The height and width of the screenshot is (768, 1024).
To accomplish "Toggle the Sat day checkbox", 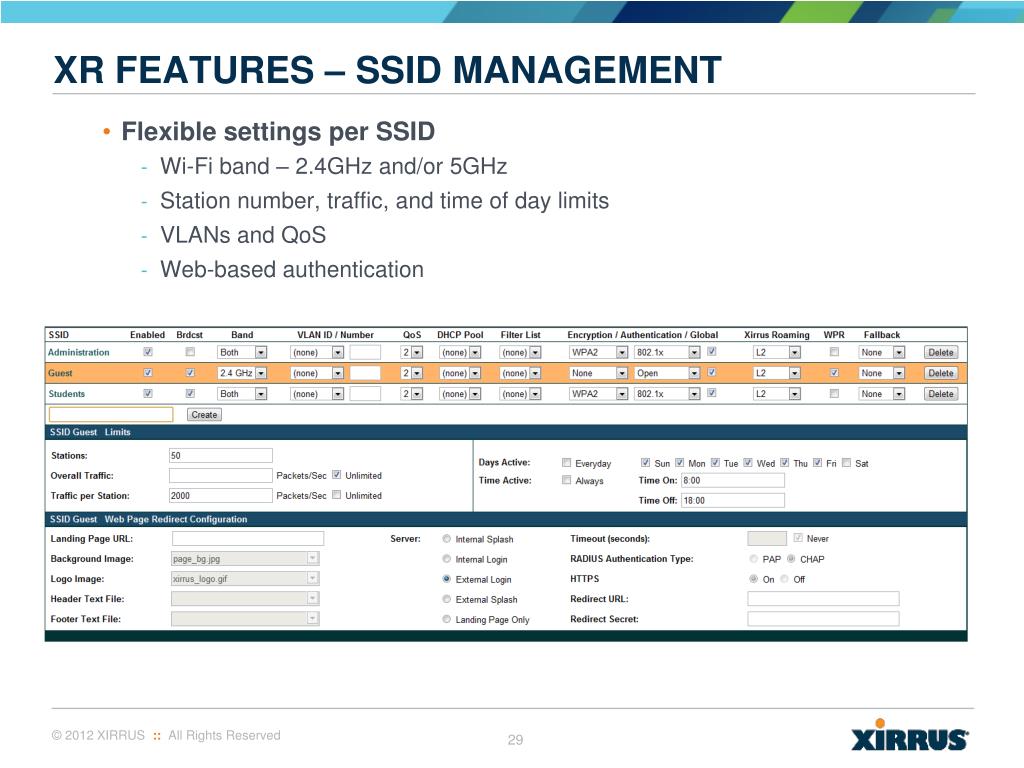I will (846, 462).
